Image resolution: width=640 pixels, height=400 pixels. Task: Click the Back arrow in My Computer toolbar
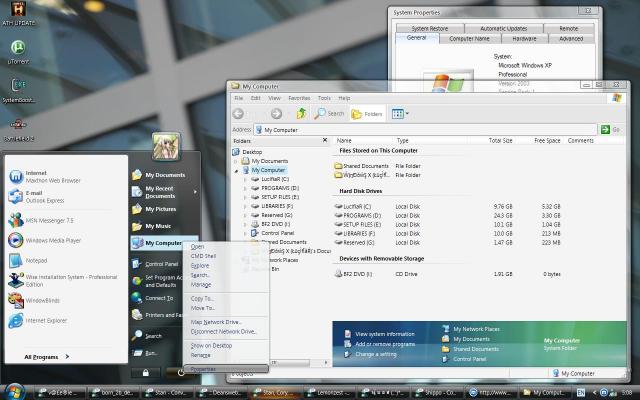pyautogui.click(x=238, y=114)
